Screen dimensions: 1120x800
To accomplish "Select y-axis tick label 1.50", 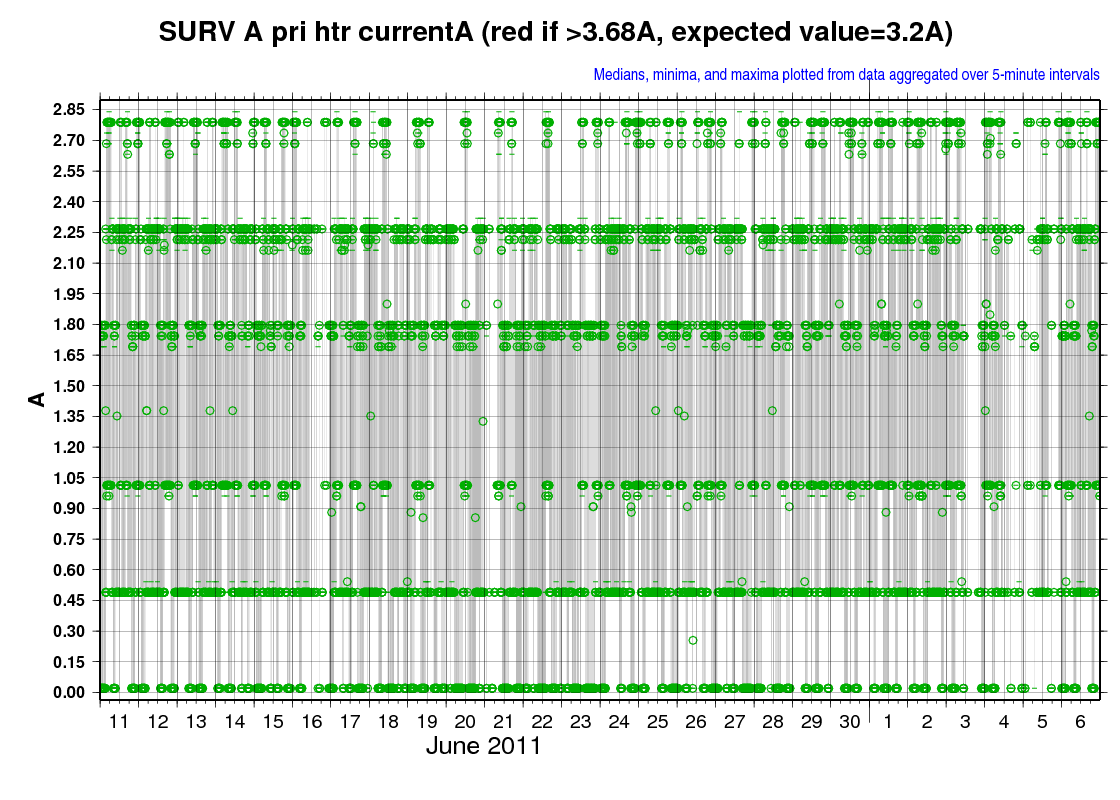I will [x=69, y=386].
